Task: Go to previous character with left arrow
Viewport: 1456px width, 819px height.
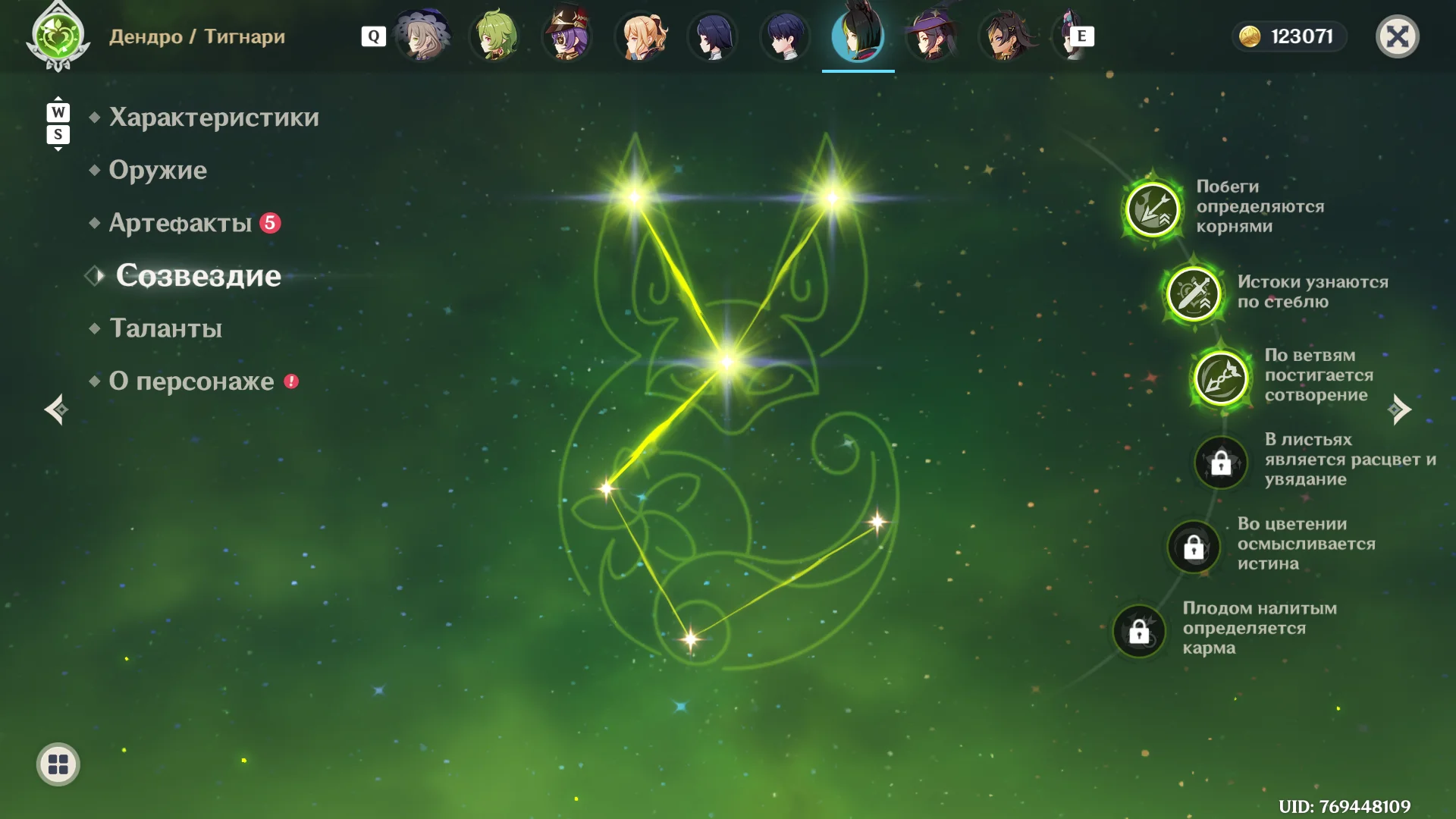Action: click(x=56, y=409)
